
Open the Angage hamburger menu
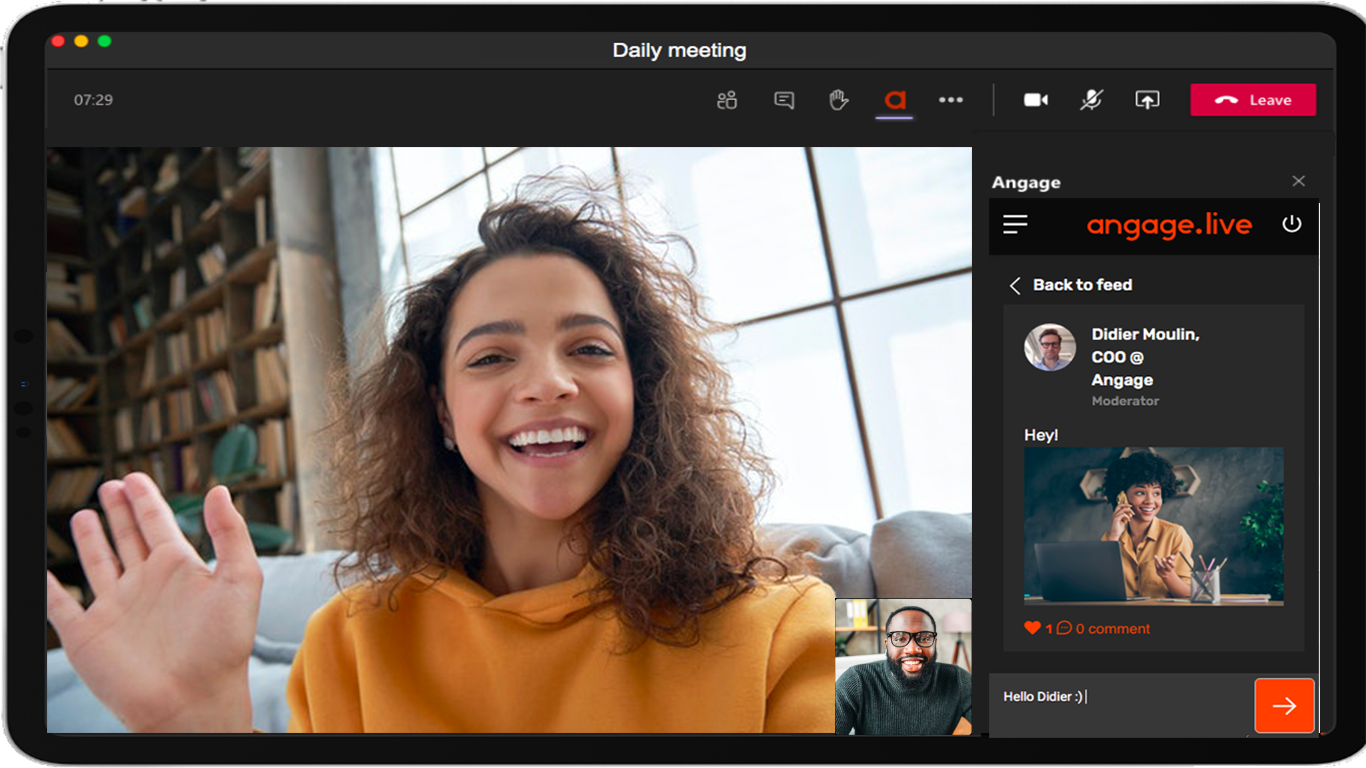click(1015, 225)
